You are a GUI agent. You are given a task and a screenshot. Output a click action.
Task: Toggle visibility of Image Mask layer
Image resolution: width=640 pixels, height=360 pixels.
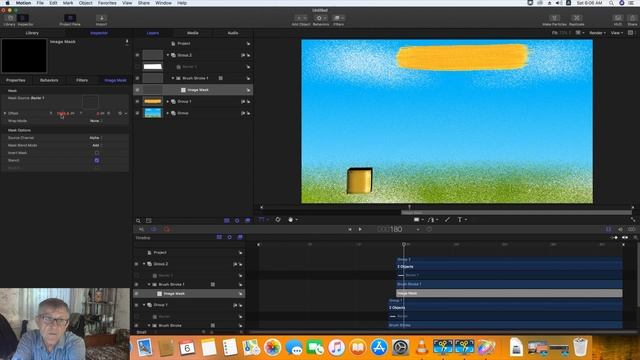tap(137, 90)
